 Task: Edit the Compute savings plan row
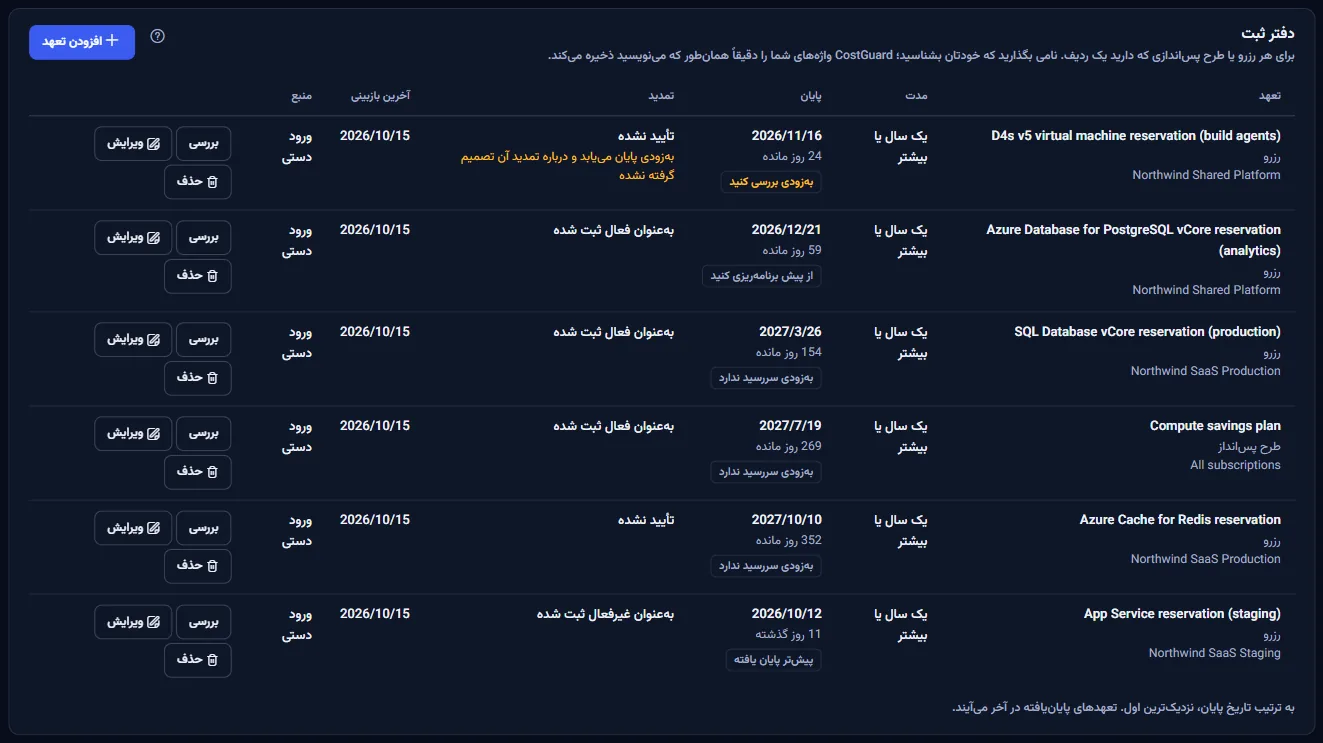click(133, 433)
